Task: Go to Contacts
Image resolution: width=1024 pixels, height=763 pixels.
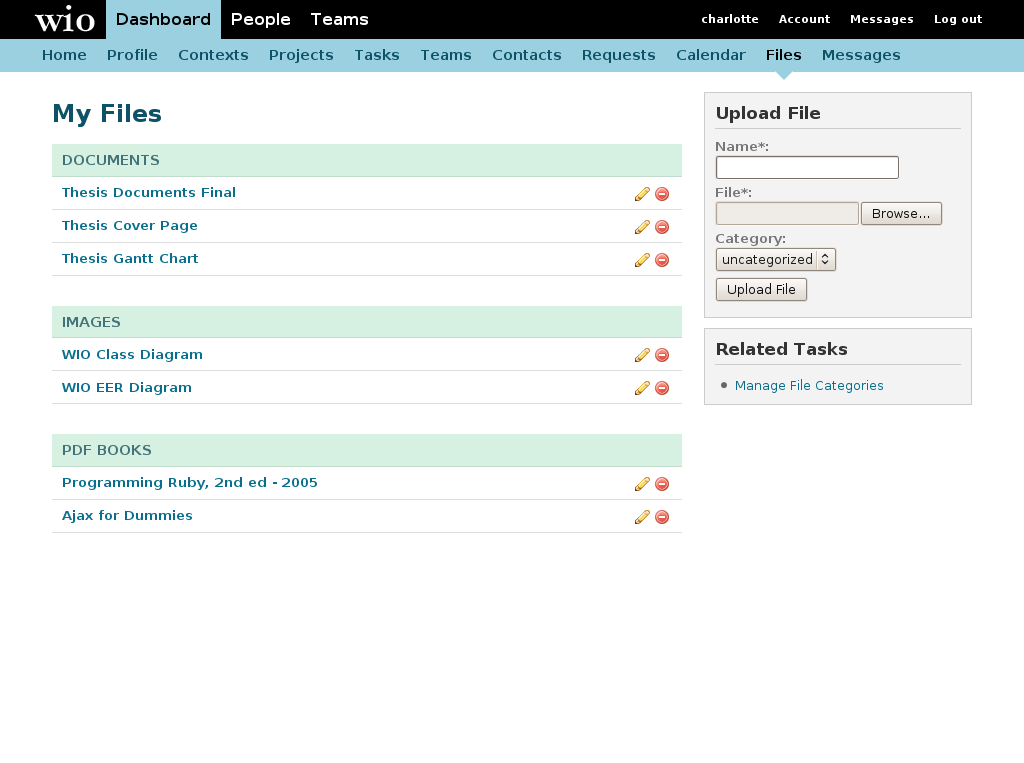Action: (526, 55)
